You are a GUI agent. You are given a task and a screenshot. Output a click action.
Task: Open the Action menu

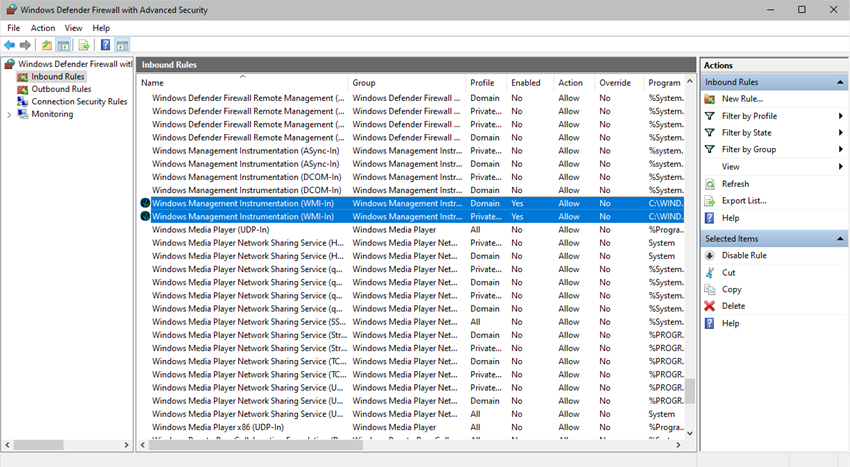tap(43, 28)
